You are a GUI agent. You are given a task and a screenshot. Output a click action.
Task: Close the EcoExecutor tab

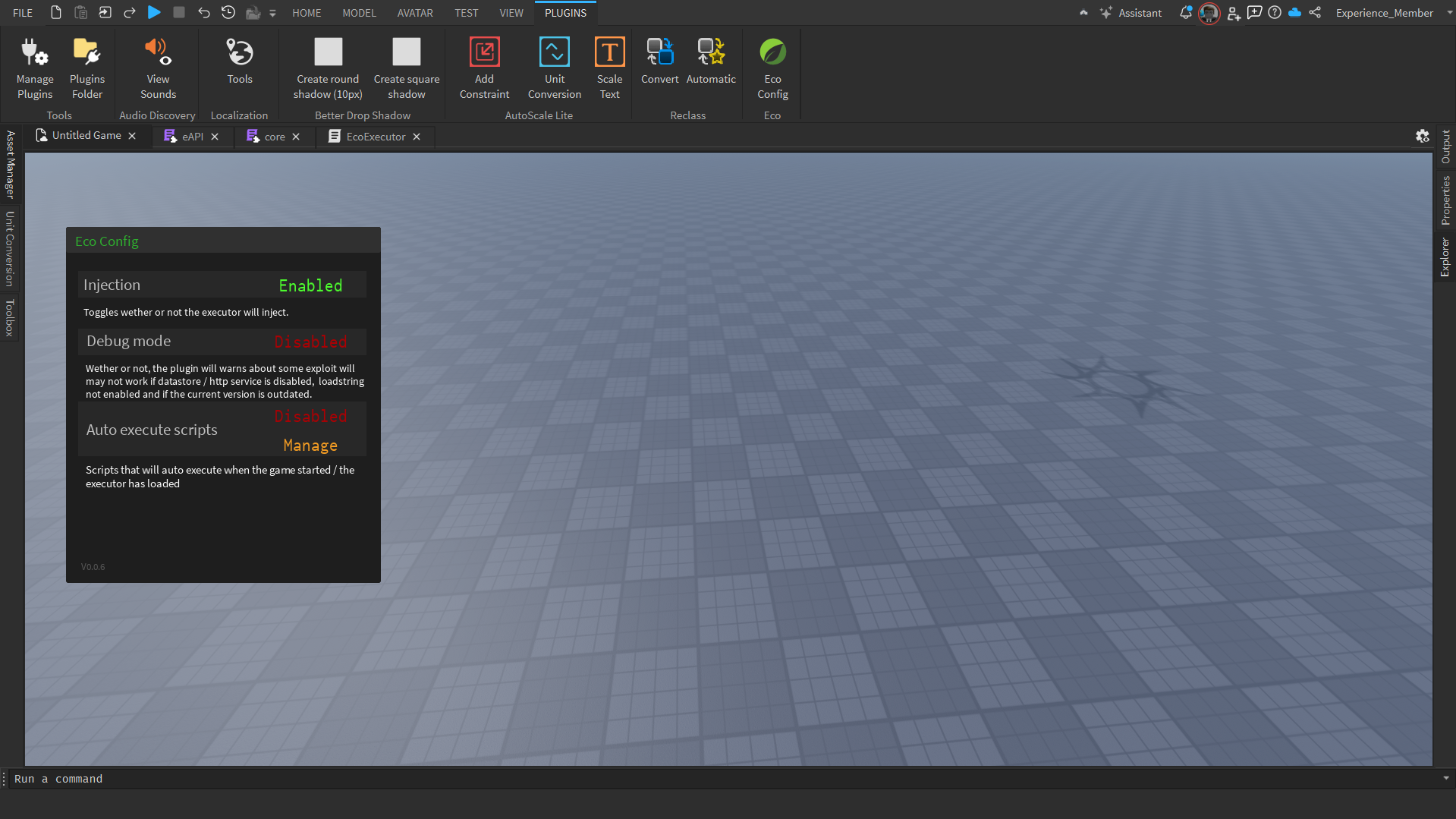point(417,137)
